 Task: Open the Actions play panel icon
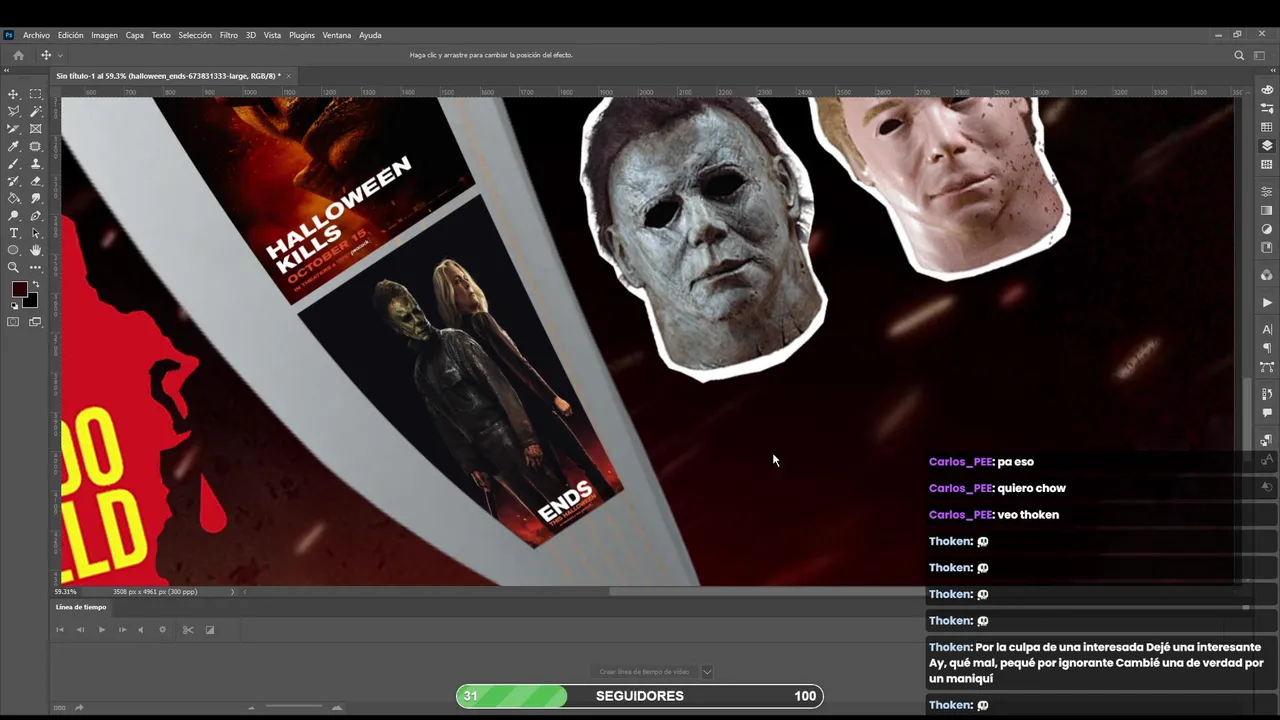(x=1267, y=303)
